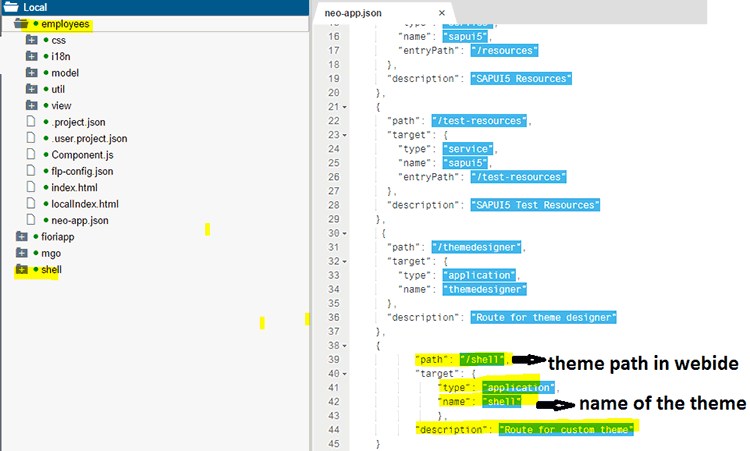This screenshot has width=750, height=451.
Task: Click the index.html file icon
Action: [x=32, y=187]
